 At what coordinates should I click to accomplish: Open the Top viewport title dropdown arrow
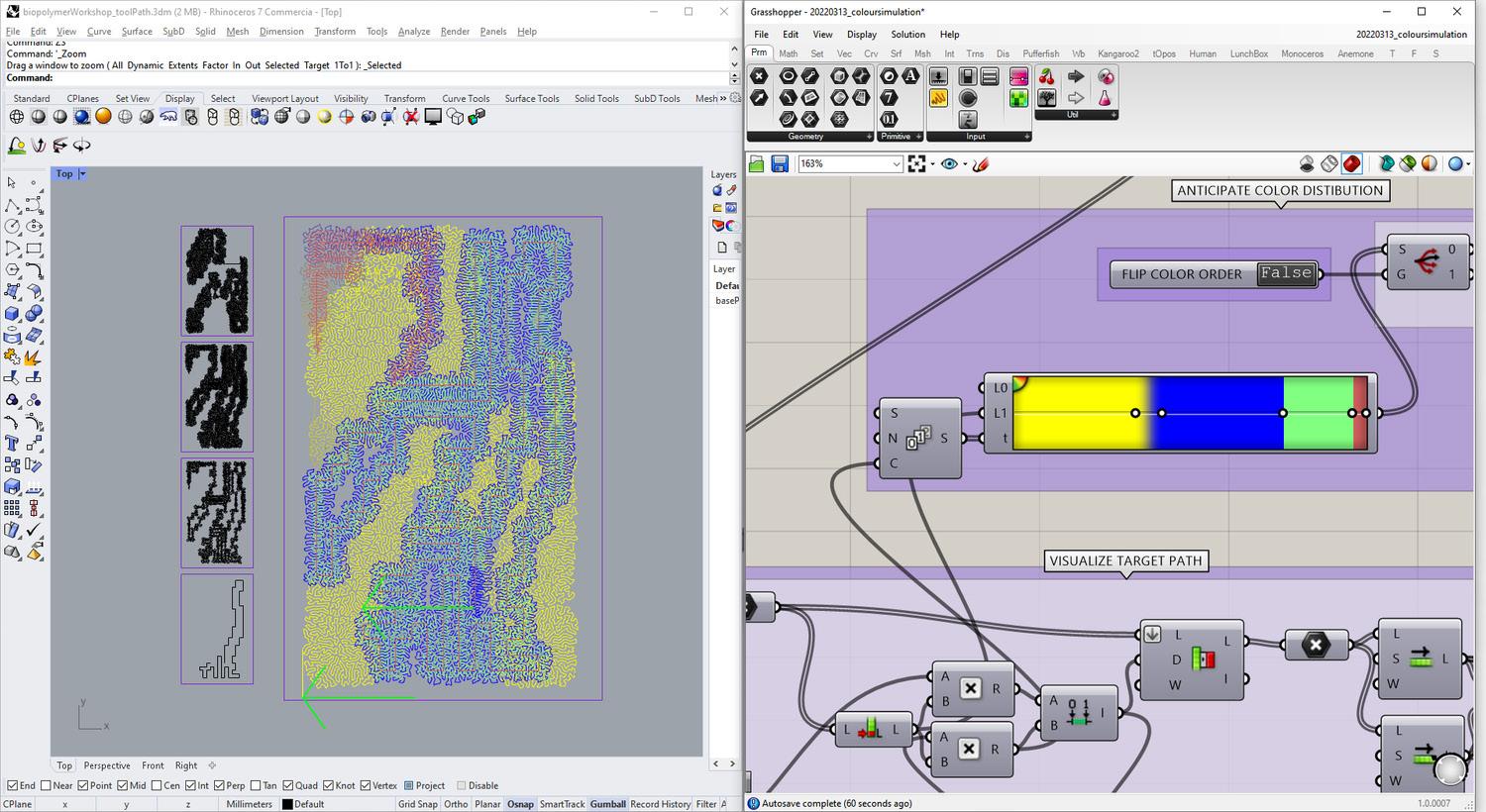pyautogui.click(x=82, y=174)
